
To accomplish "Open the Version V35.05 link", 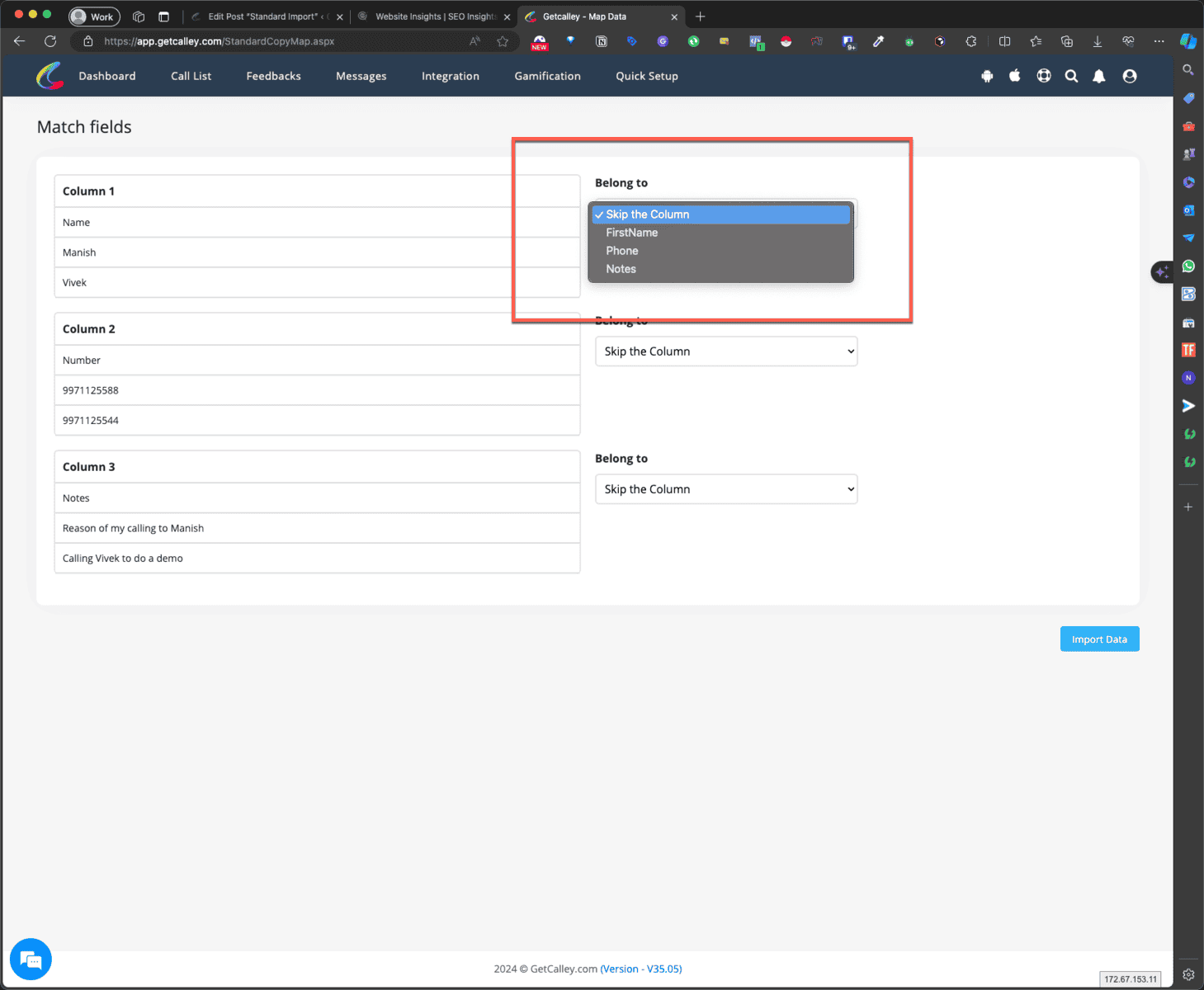I will [x=641, y=969].
